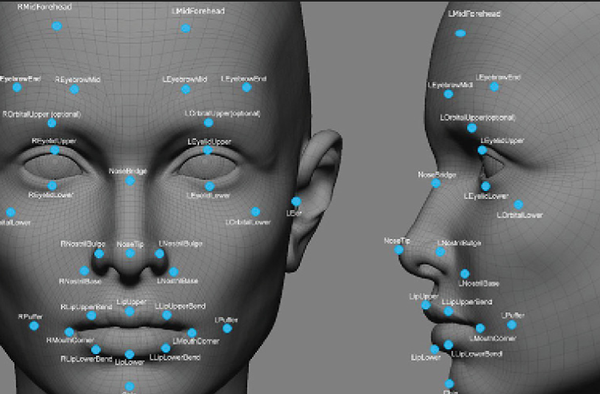Click the REyebrowMid marker point
600x394 pixels.
pos(74,90)
